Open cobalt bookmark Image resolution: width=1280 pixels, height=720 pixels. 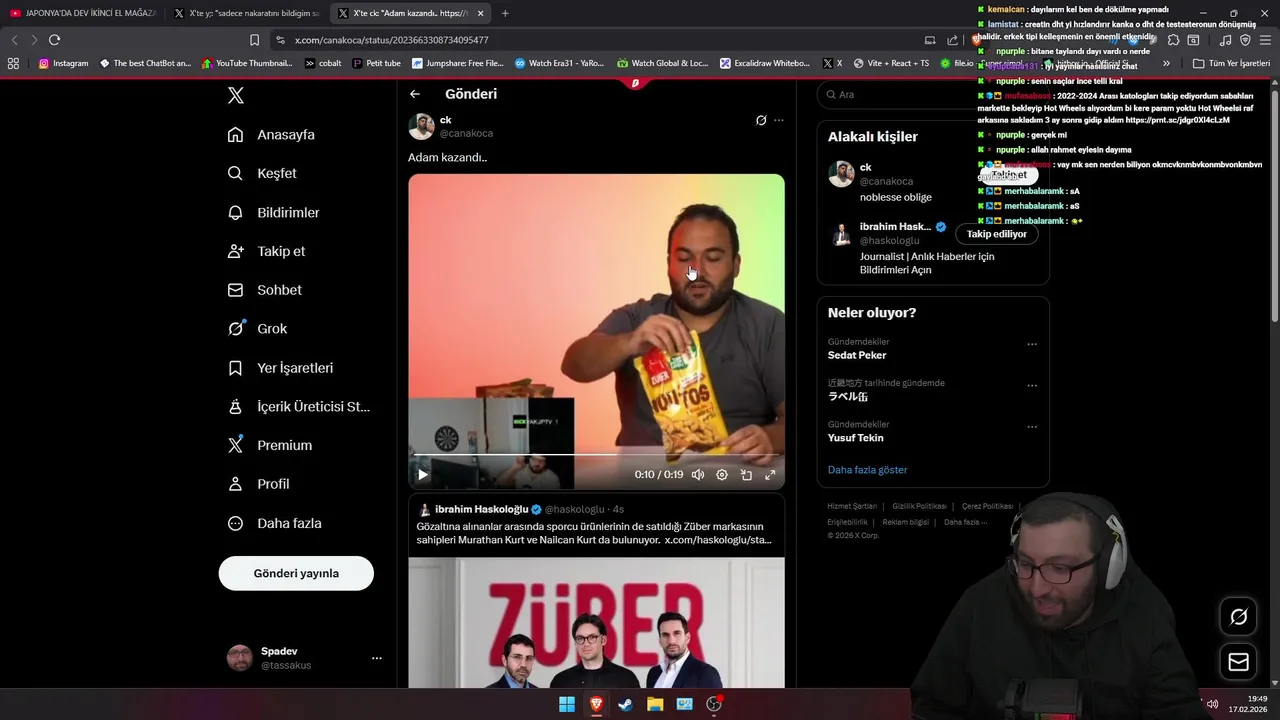pyautogui.click(x=323, y=63)
